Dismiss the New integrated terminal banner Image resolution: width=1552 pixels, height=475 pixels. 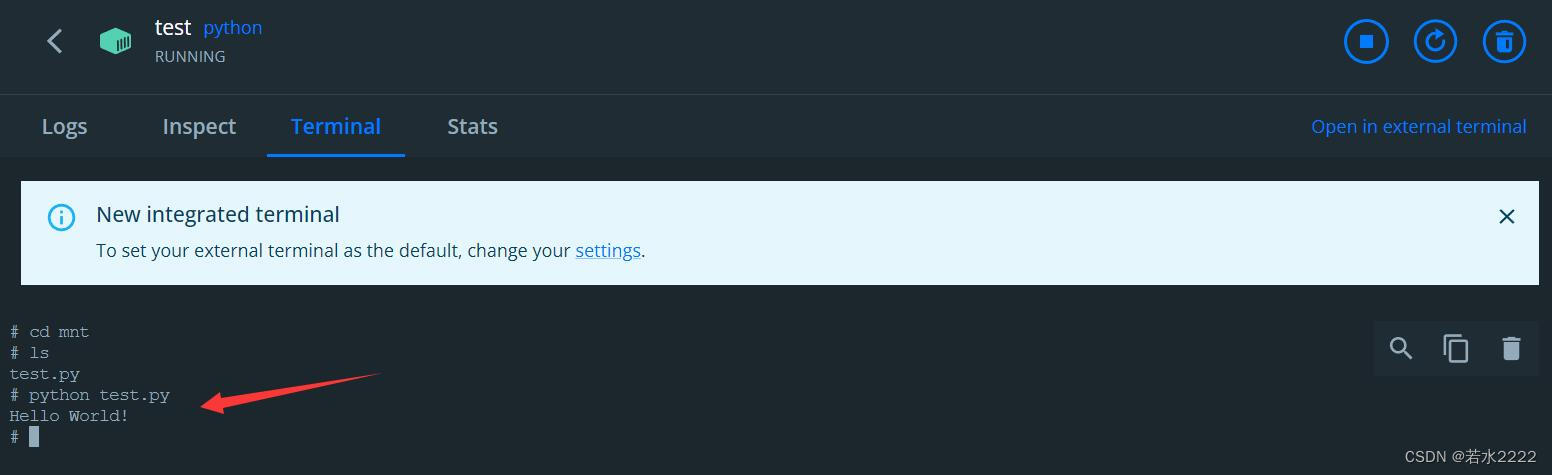tap(1507, 216)
